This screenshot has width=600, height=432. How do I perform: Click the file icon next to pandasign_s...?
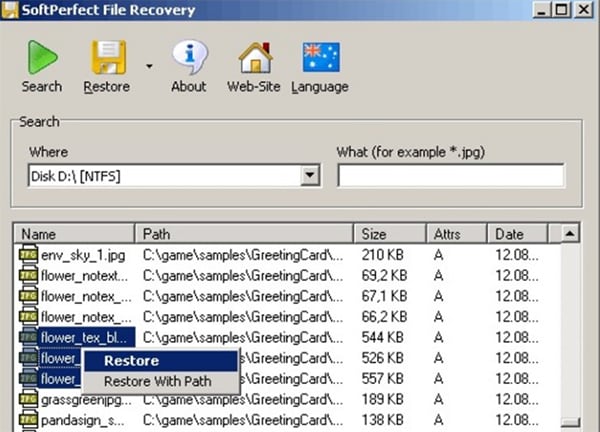28,420
